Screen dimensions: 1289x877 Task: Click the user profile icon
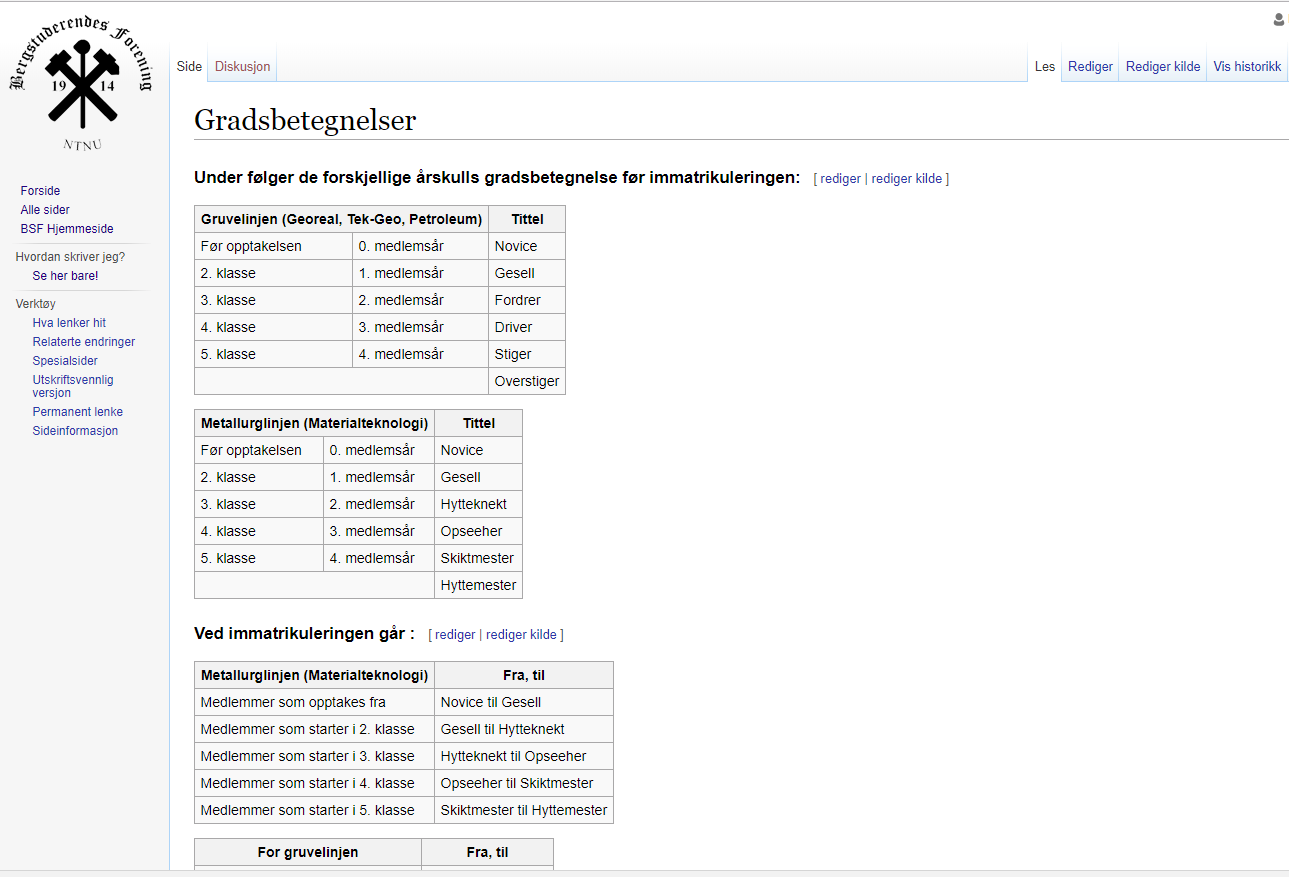(1278, 20)
